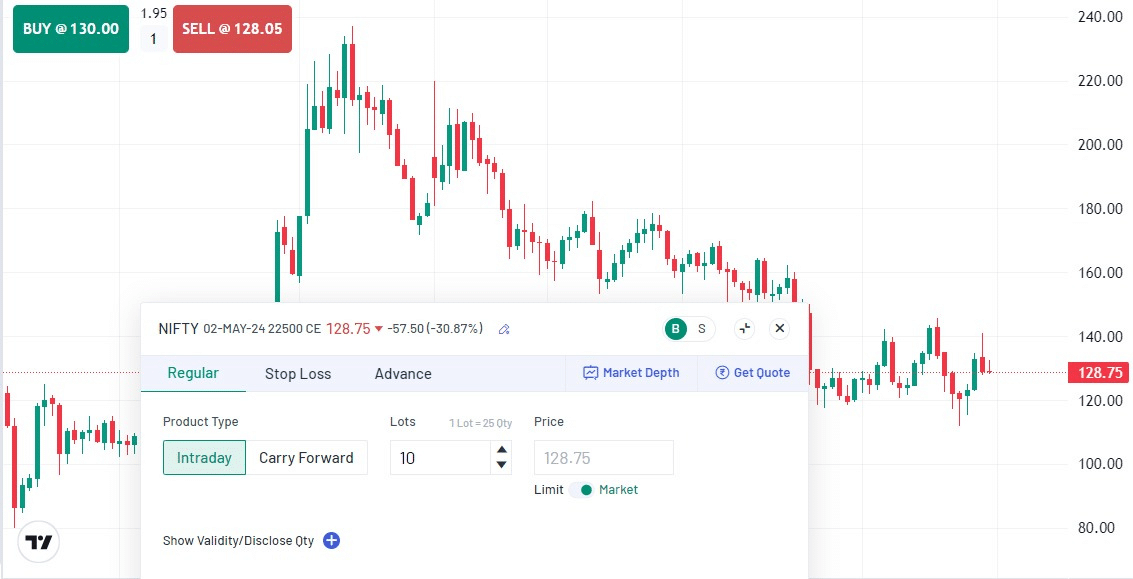Switch to the Advance tab

(x=403, y=374)
